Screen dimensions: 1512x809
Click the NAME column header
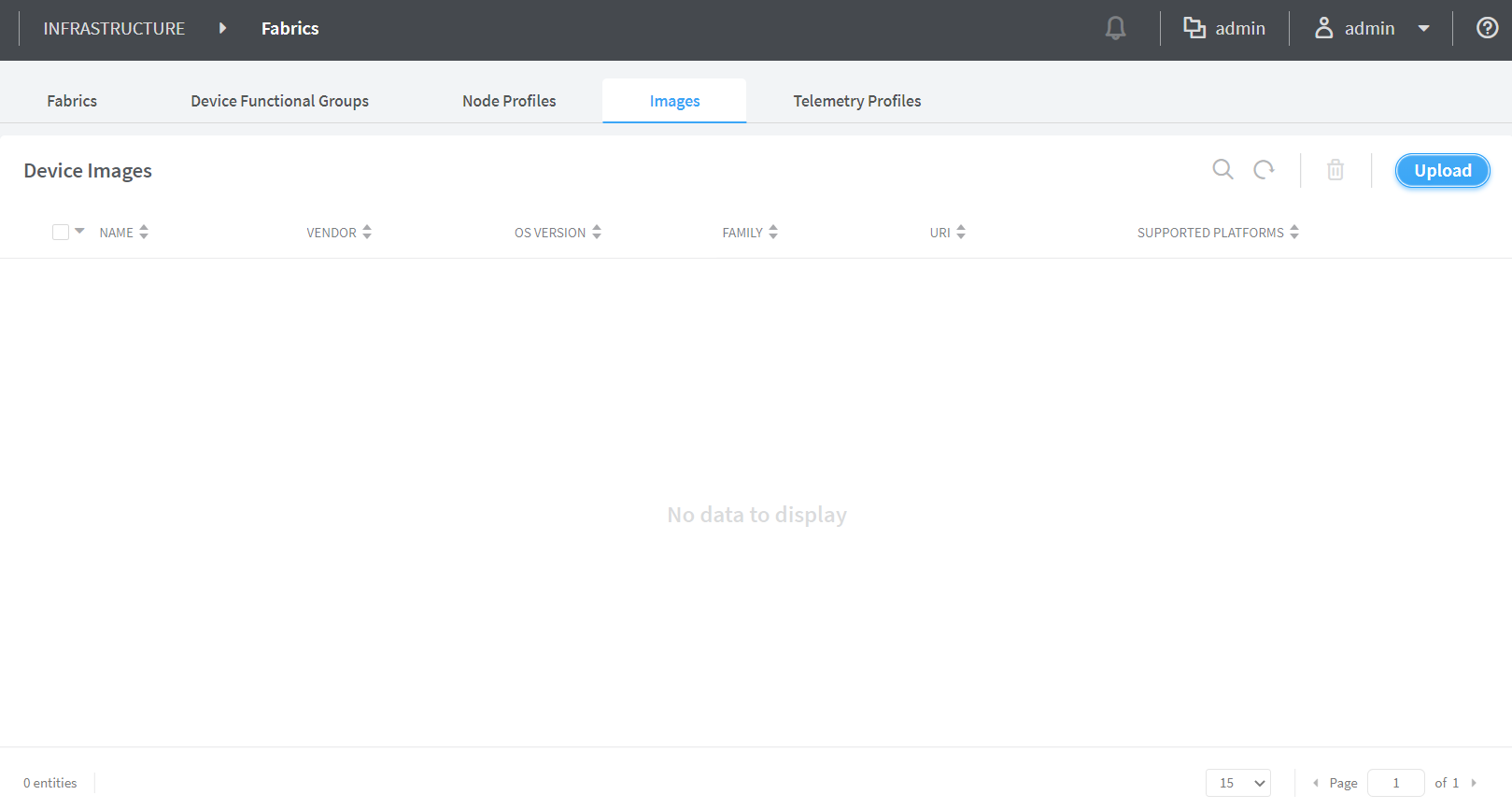pyautogui.click(x=116, y=233)
